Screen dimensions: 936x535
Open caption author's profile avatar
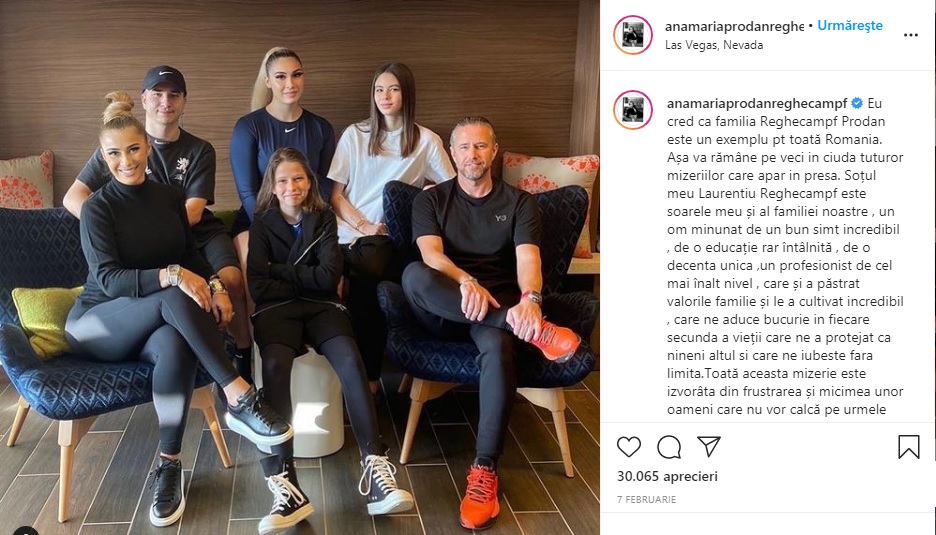pos(633,110)
